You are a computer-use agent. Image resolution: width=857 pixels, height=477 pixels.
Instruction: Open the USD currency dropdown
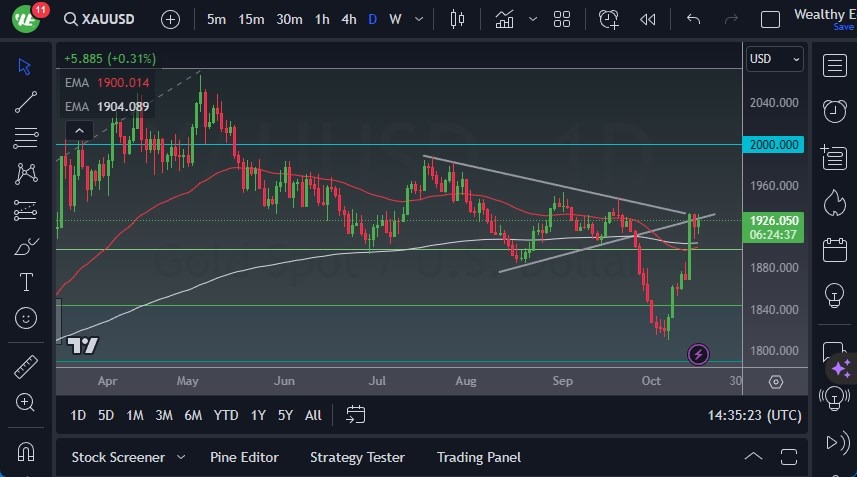775,59
